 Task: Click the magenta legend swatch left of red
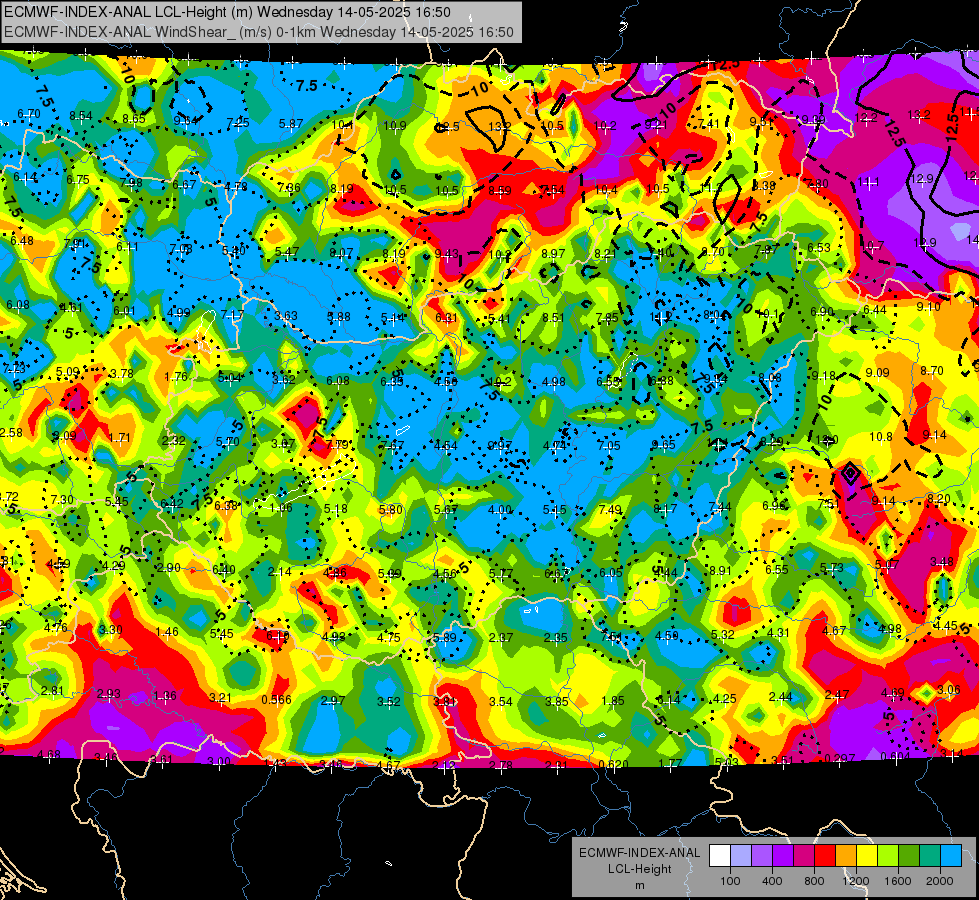click(804, 856)
